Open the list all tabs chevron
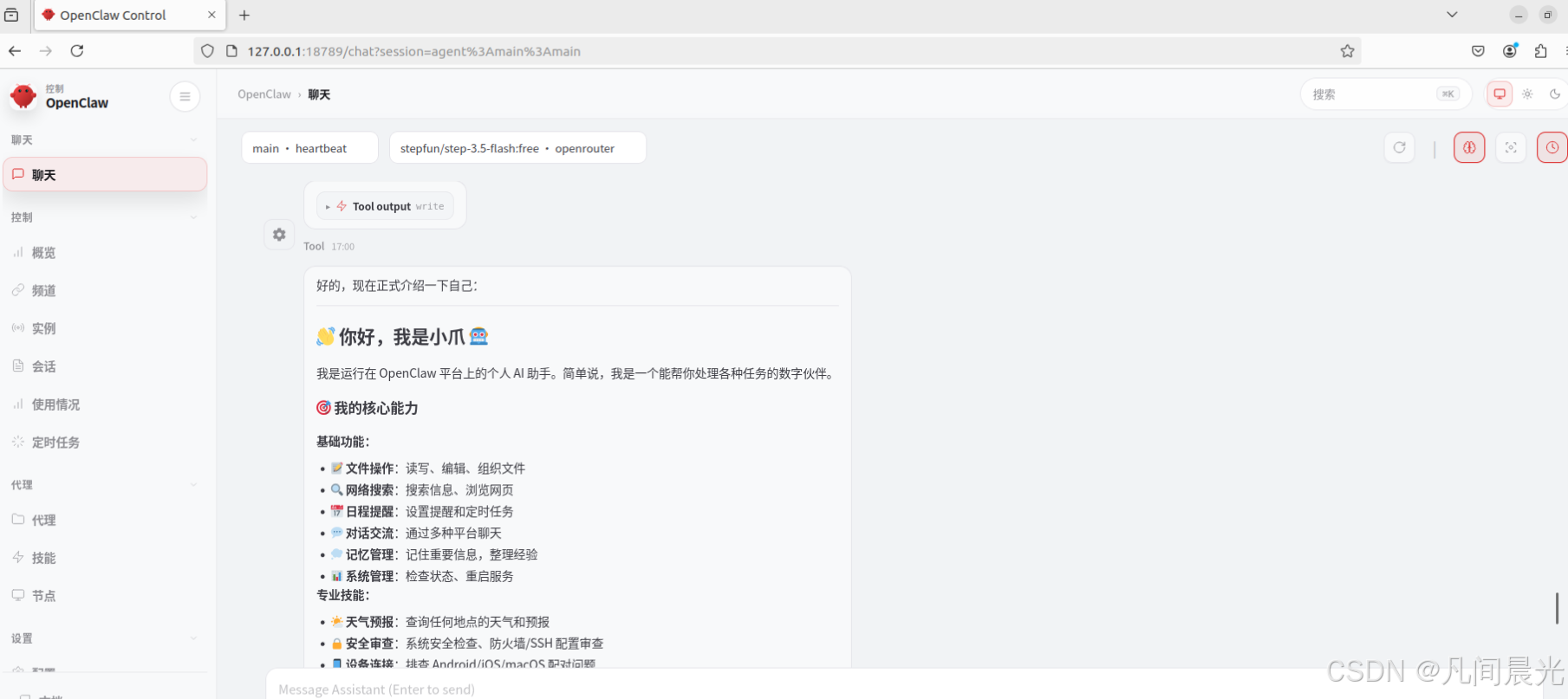Screen dimensions: 1568x699 (1452, 15)
